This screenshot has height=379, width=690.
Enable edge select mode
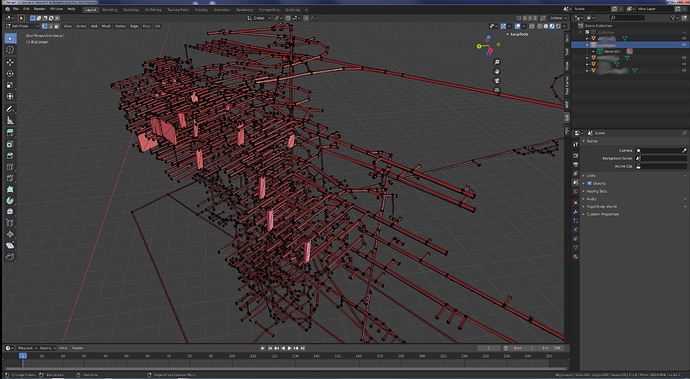(51, 26)
